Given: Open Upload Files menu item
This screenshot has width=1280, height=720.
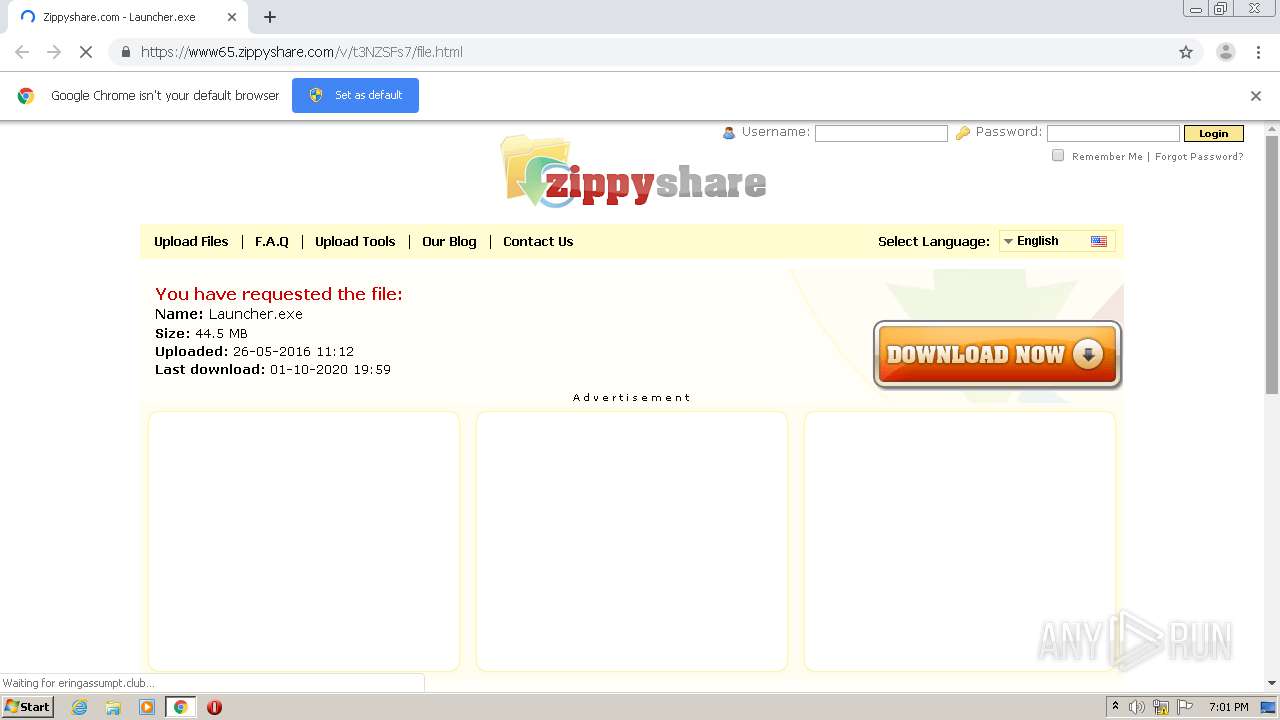Looking at the screenshot, I should click(x=191, y=241).
